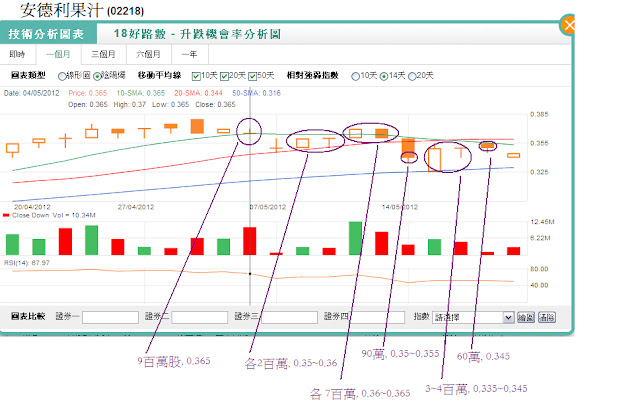Open the 一年 tab
The width and height of the screenshot is (640, 412).
click(190, 54)
